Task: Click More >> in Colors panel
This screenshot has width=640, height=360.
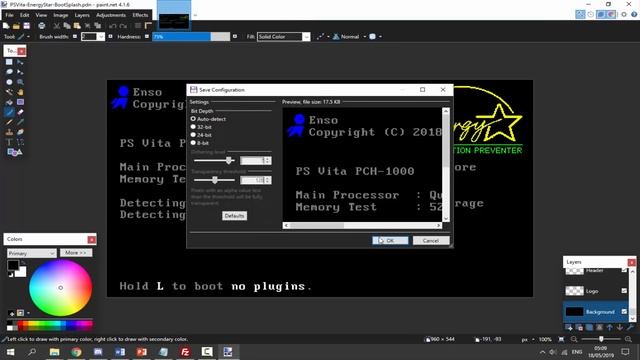Action: tap(76, 253)
